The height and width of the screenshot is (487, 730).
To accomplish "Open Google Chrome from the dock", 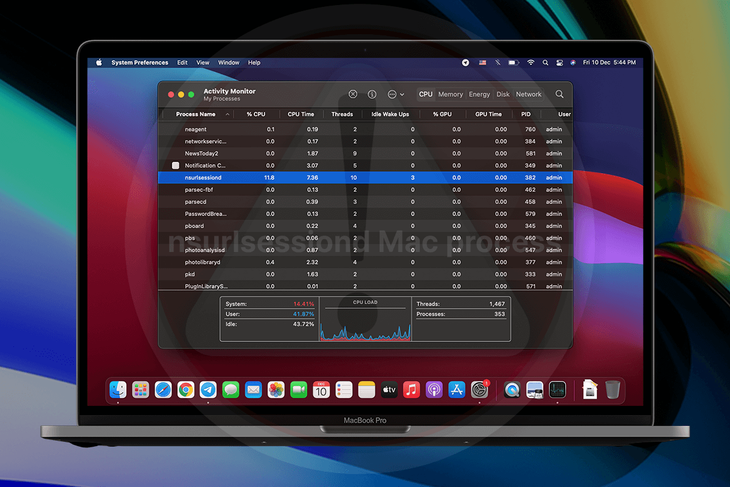I will [x=186, y=389].
